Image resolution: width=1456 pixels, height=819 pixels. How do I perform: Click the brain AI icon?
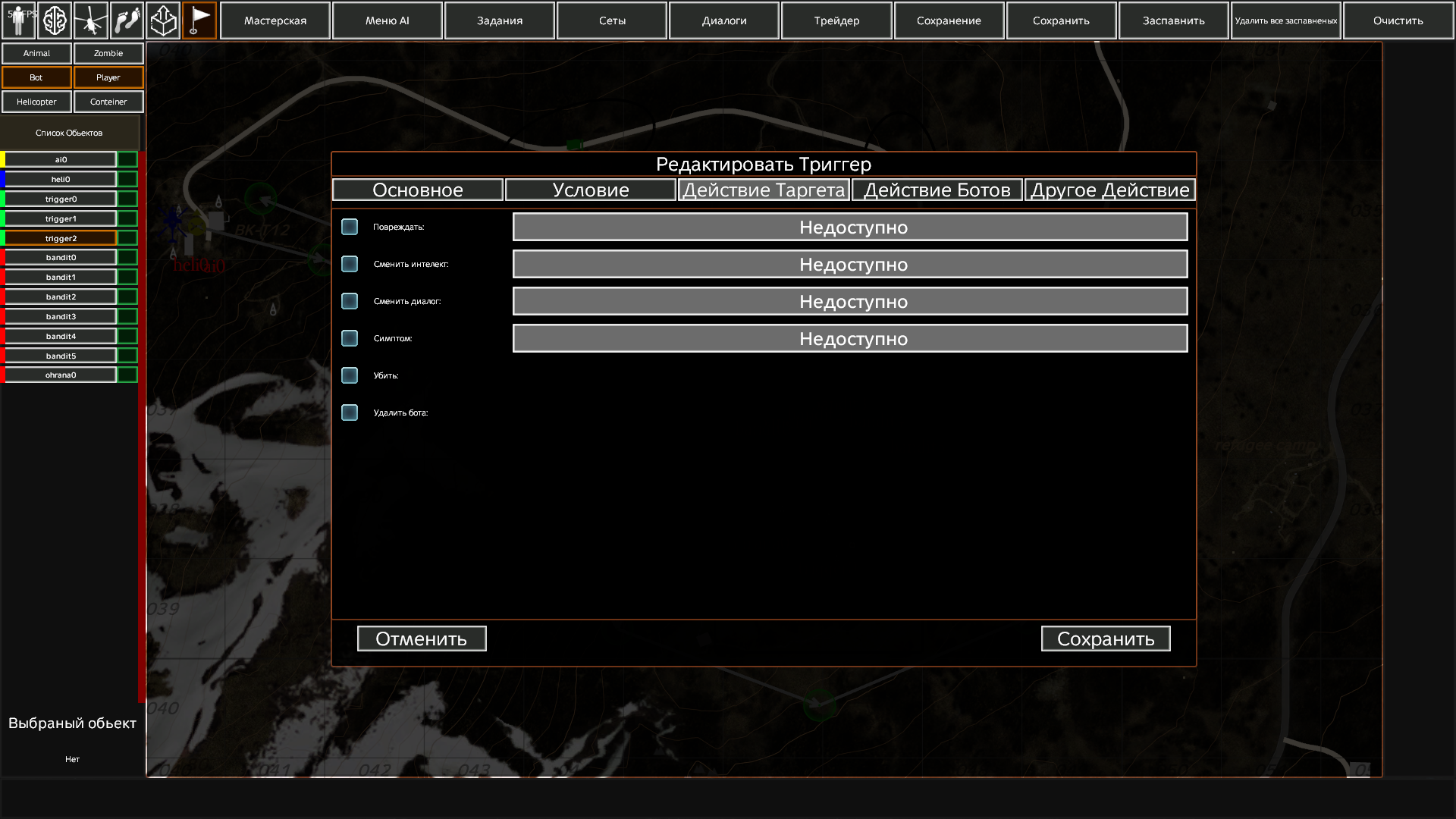pyautogui.click(x=55, y=20)
